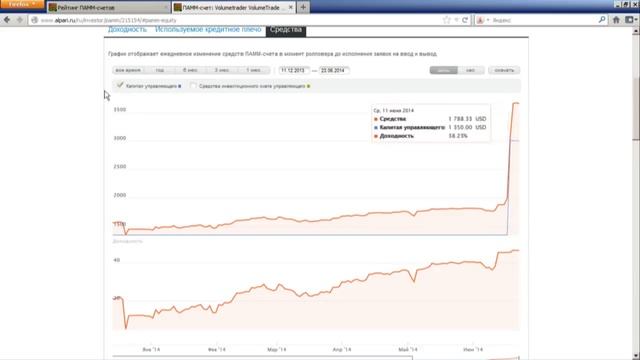The width and height of the screenshot is (640, 360).
Task: Open the Используемое кредитное плечо tab
Action: (208, 29)
